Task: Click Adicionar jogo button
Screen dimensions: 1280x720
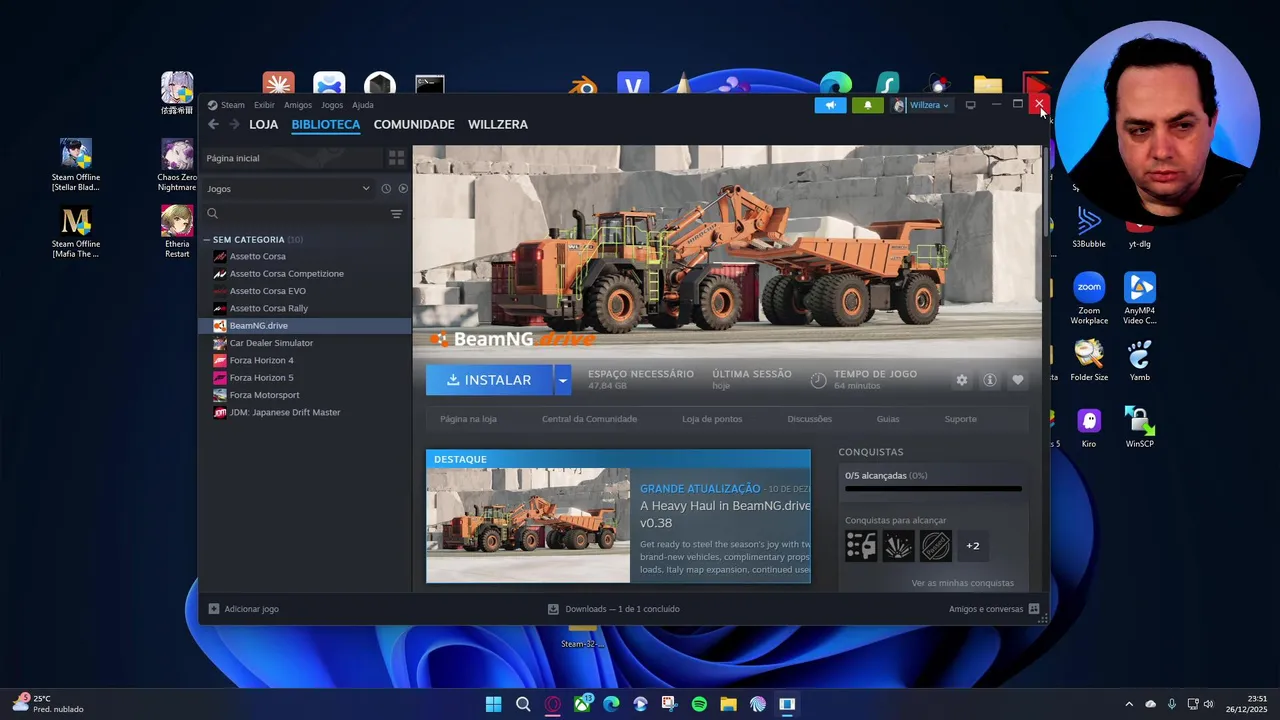Action: pos(243,609)
